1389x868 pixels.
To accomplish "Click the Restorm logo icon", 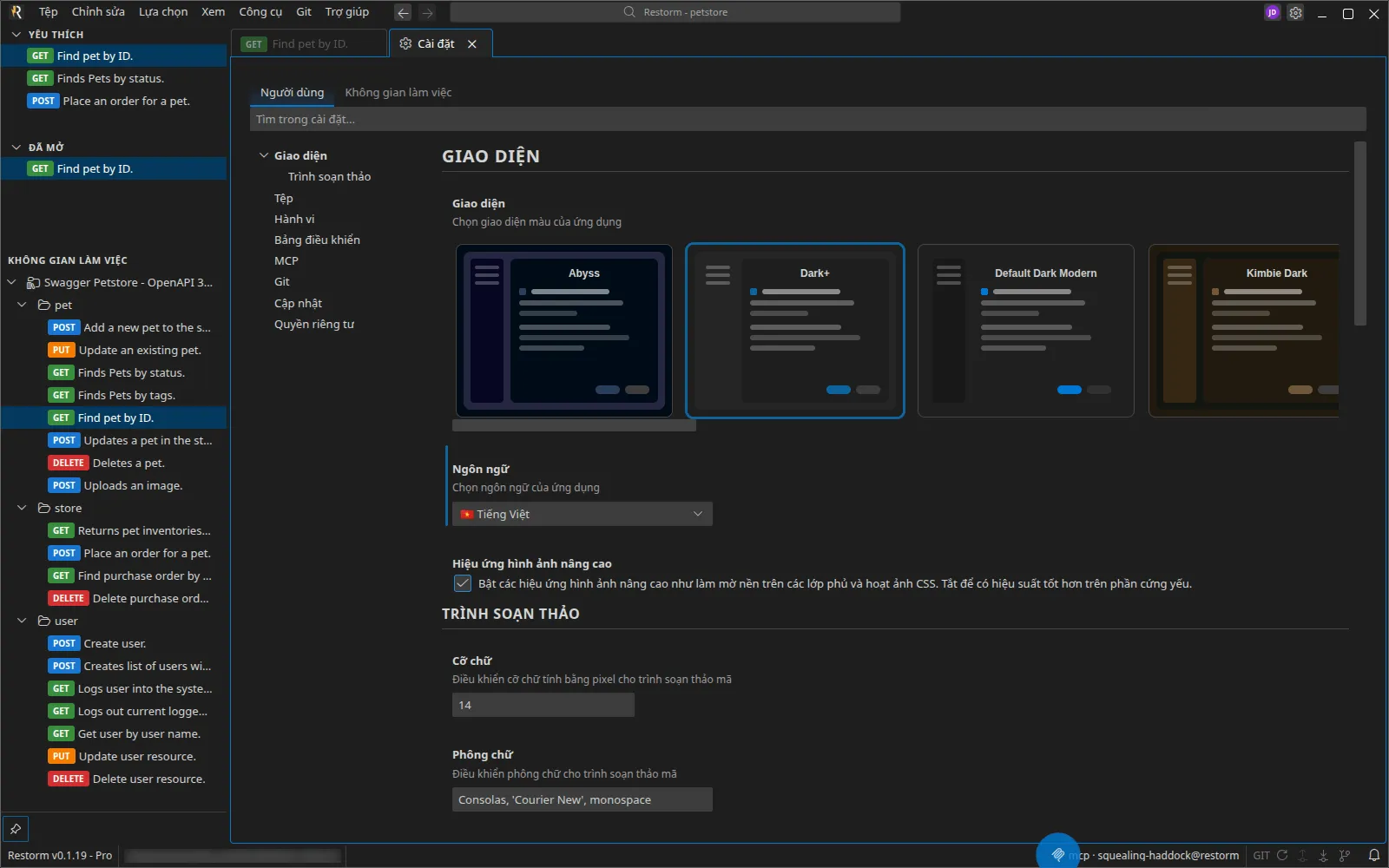I will pos(16,12).
